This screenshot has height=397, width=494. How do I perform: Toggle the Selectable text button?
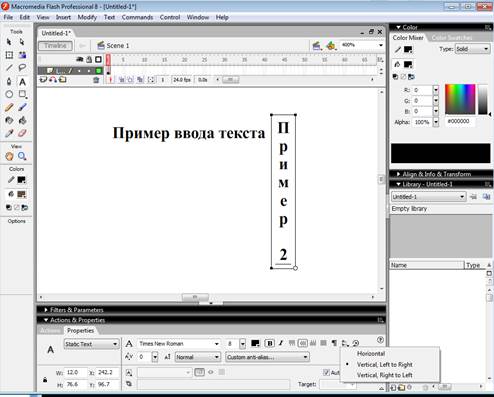pos(199,372)
